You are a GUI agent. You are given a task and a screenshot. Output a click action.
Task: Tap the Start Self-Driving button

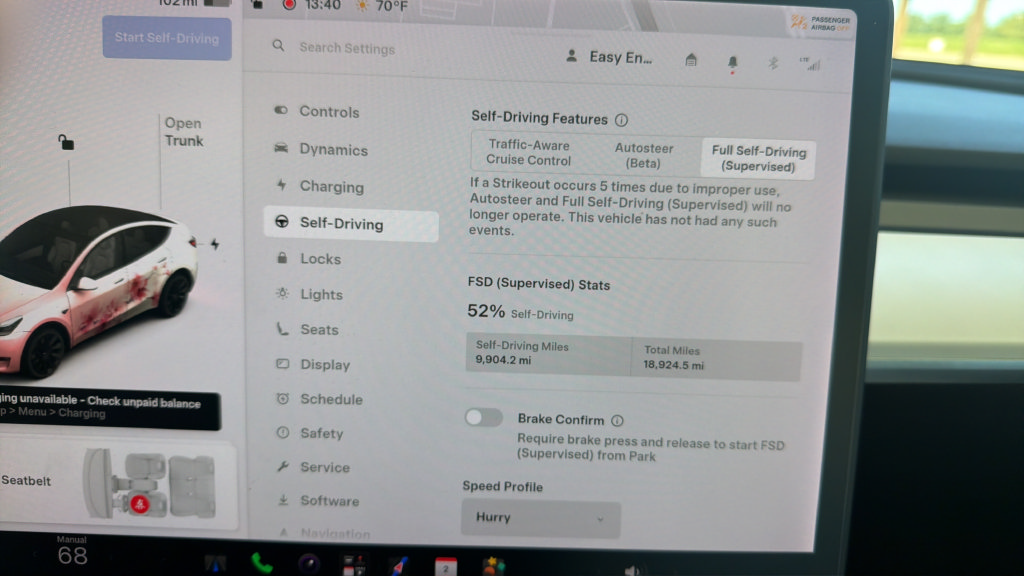click(x=167, y=38)
